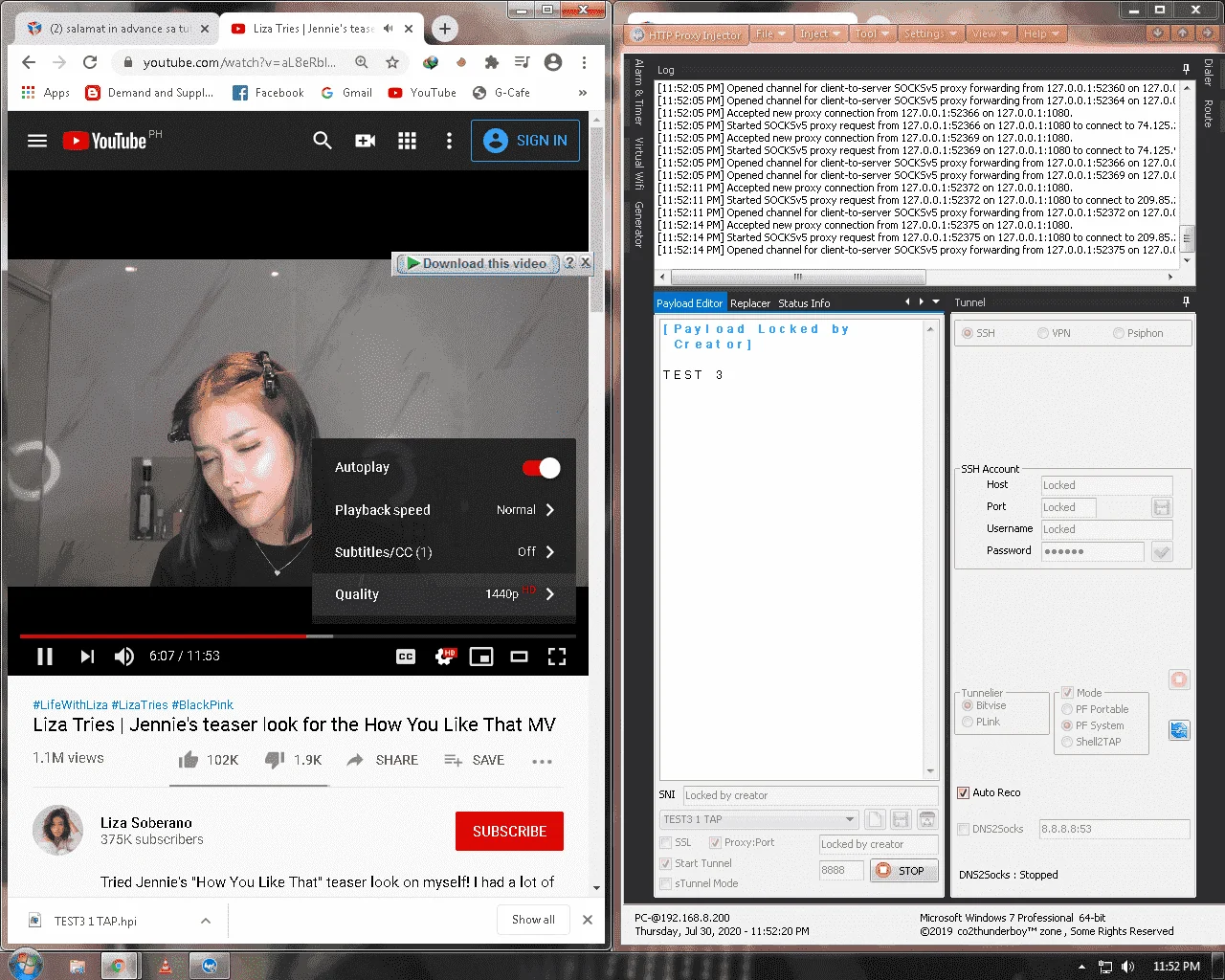1225x980 pixels.
Task: Open Chrome media controls icon
Action: click(522, 62)
